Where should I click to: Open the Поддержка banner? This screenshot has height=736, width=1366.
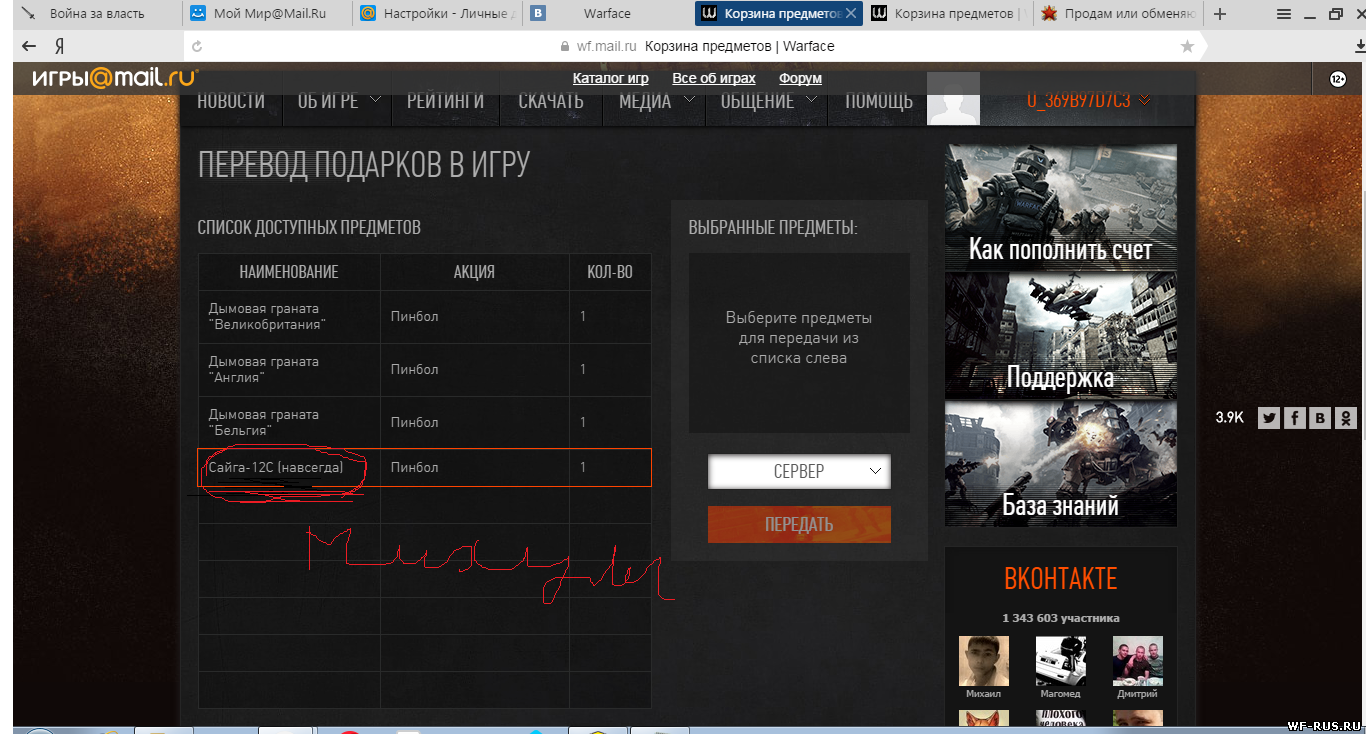coord(1060,335)
